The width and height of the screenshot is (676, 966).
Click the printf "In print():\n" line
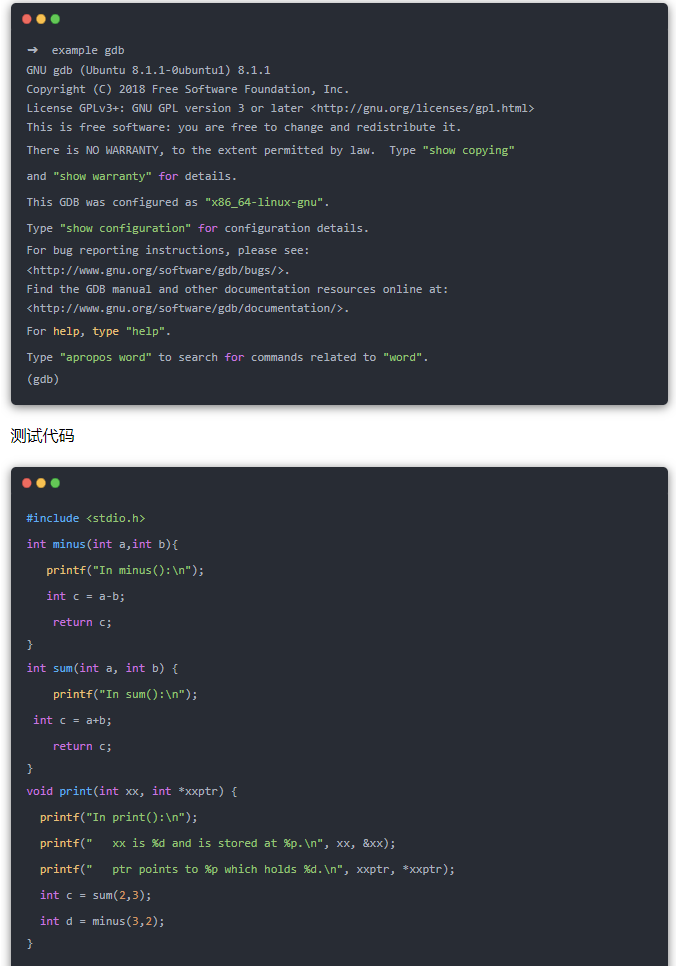(119, 817)
